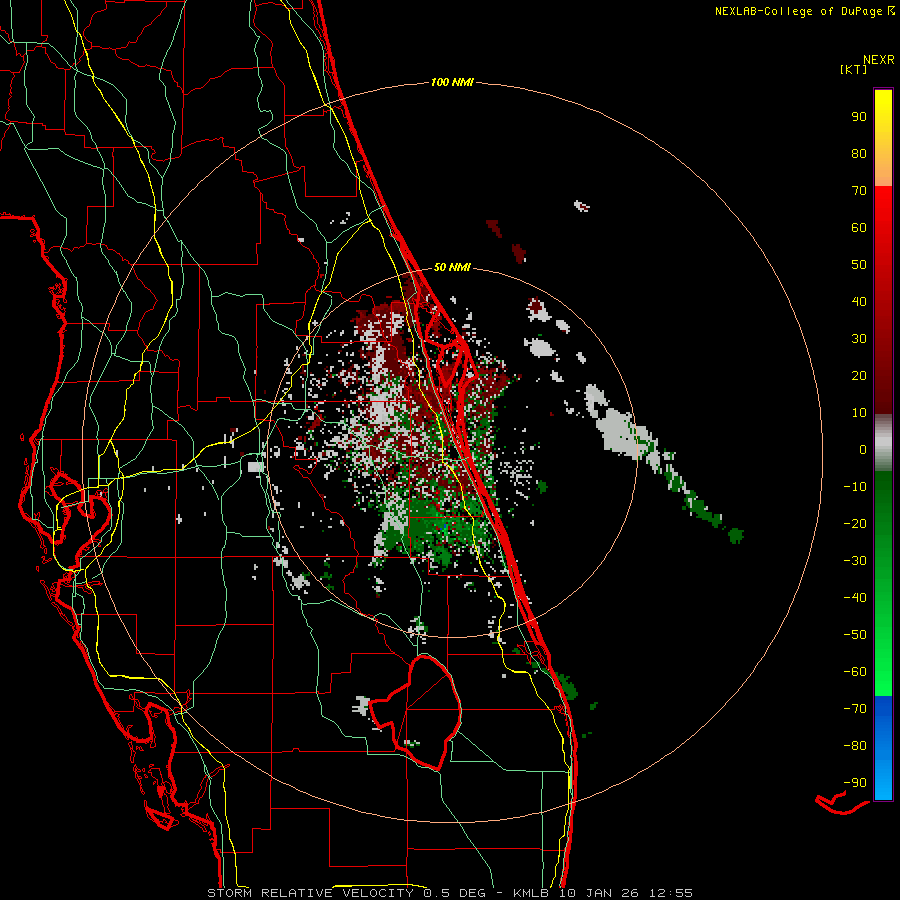Select the yellow top segment of color bar
This screenshot has height=900, width=900.
pyautogui.click(x=883, y=137)
